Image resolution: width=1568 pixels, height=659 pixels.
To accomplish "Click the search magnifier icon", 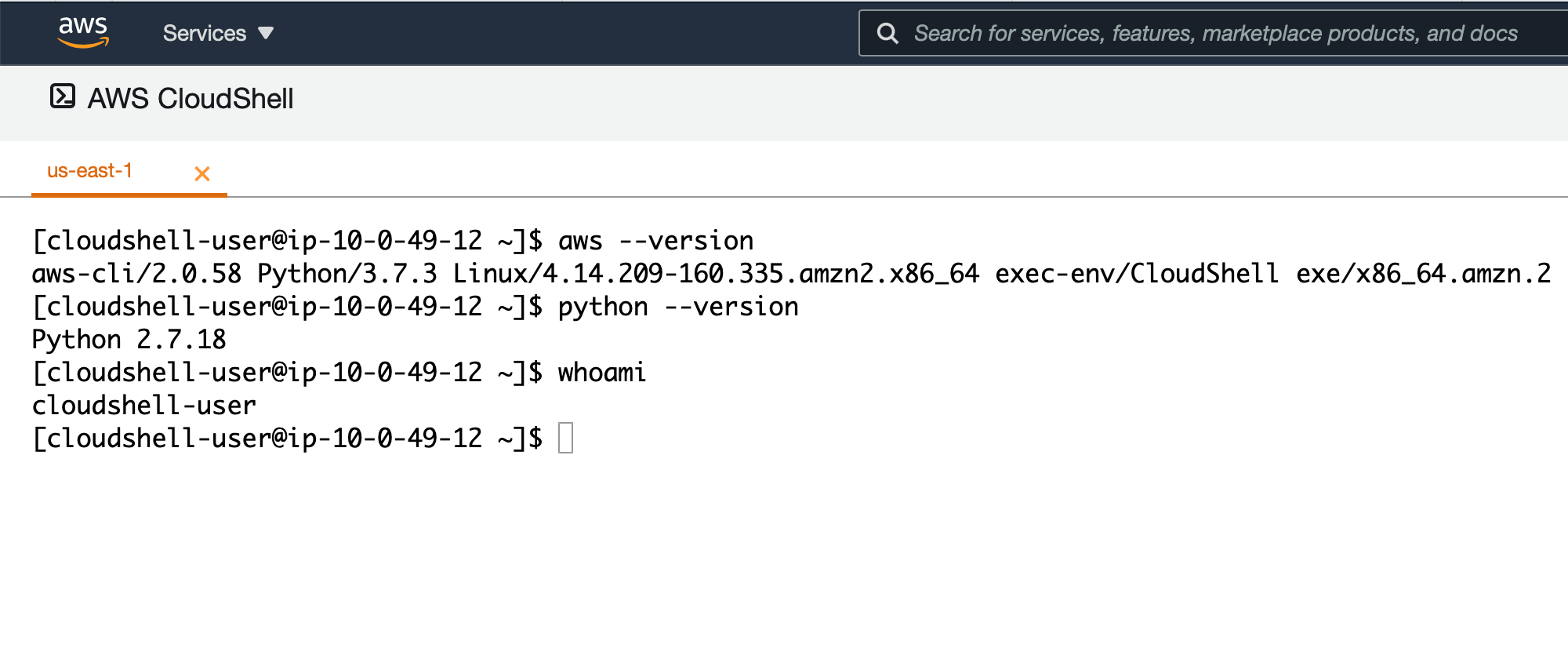I will [x=887, y=33].
